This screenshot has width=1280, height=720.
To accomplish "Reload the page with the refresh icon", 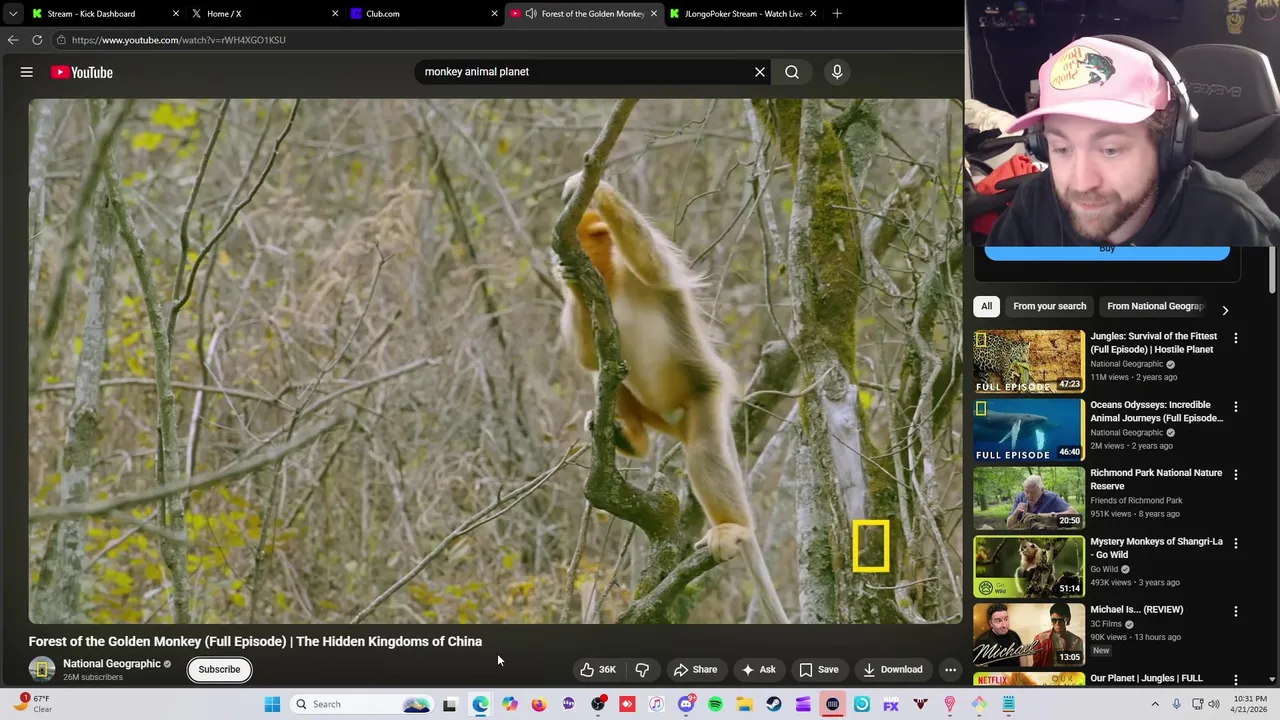I will (x=37, y=40).
